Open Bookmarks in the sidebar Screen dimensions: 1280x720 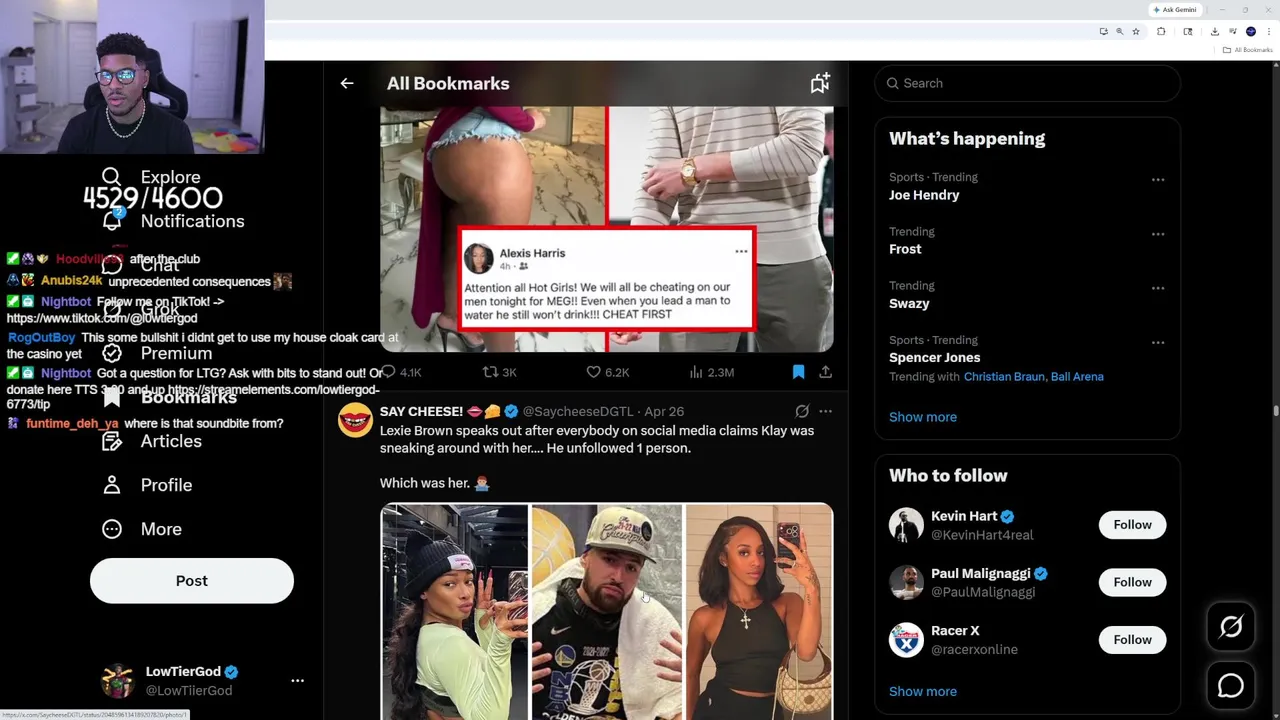(x=169, y=397)
